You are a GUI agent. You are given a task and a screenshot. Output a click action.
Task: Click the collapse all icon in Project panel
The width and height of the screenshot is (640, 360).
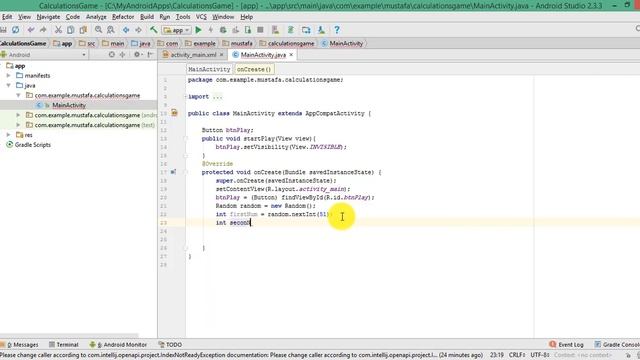[122, 54]
